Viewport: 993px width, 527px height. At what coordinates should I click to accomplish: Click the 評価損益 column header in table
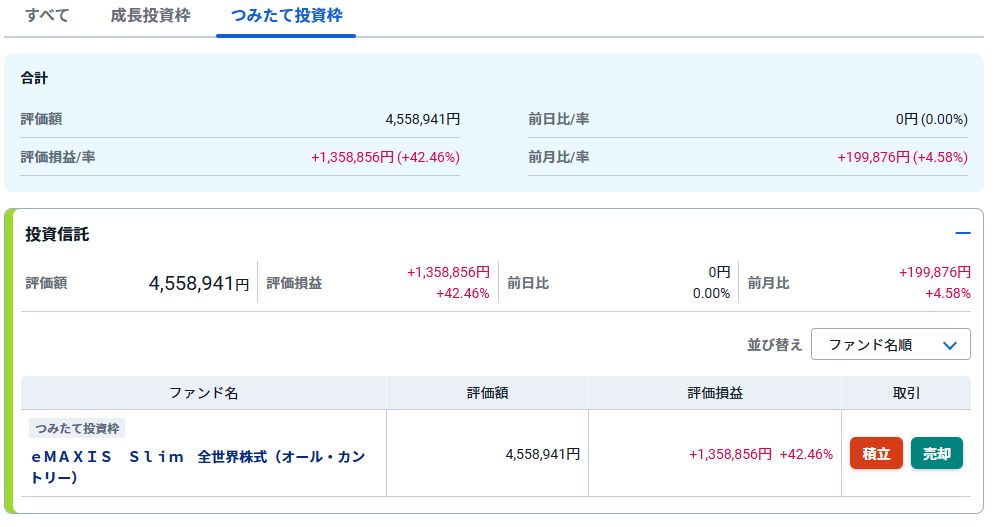tap(715, 393)
